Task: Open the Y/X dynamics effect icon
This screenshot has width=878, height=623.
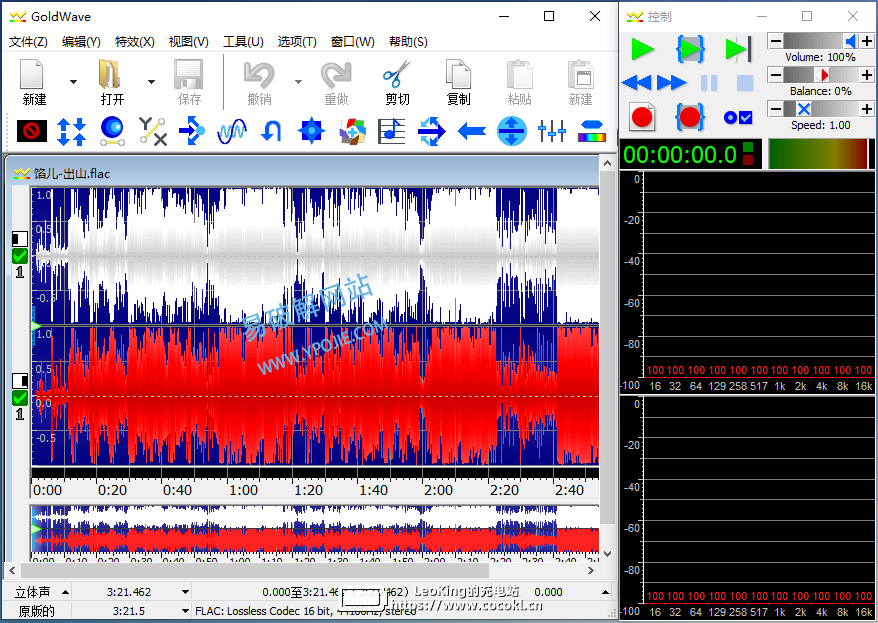Action: click(x=152, y=132)
